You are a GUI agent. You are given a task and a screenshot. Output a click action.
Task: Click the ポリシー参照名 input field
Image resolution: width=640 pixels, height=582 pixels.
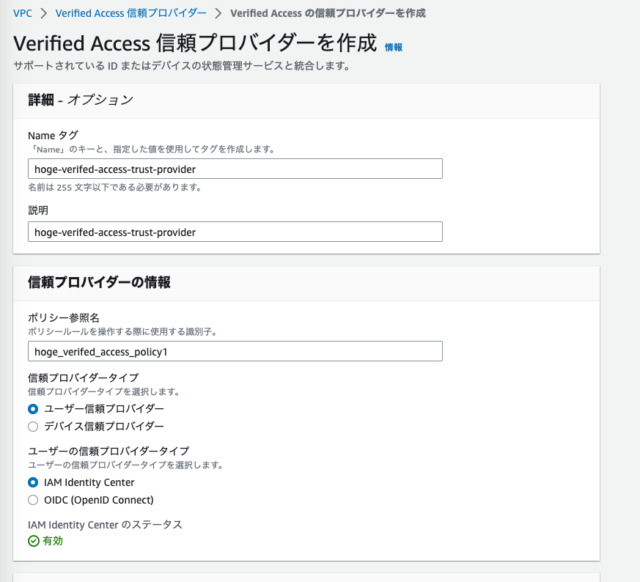tap(235, 351)
